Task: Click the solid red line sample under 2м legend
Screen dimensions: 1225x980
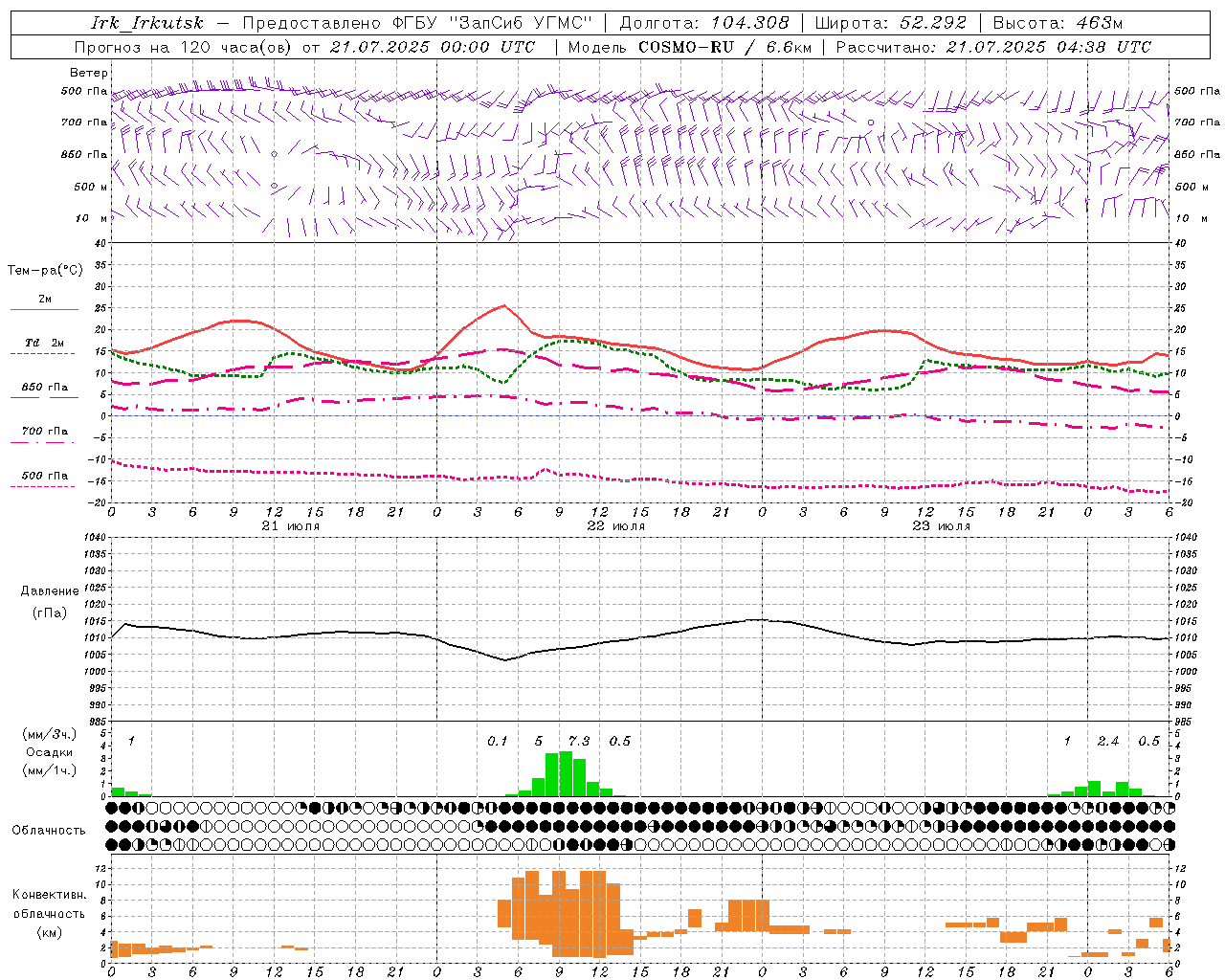Action: pyautogui.click(x=44, y=310)
